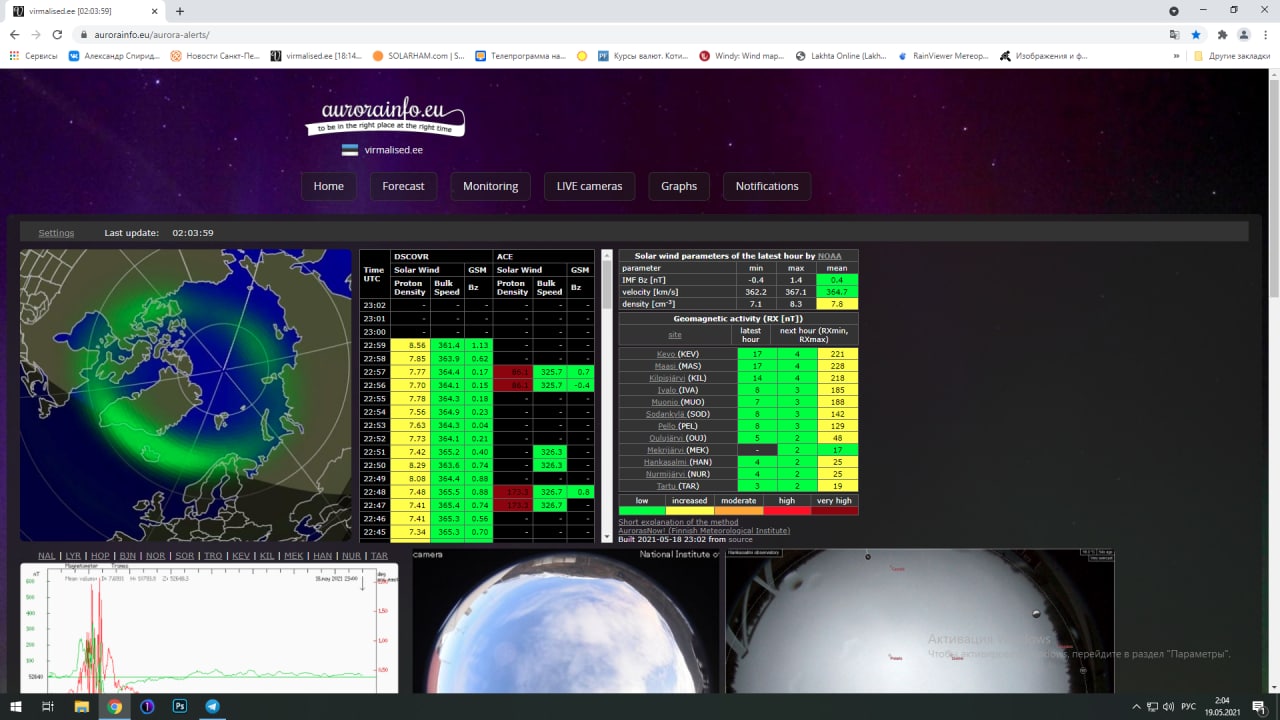Open the Телепрограмма bookmark
Image resolution: width=1280 pixels, height=720 pixels.
(520, 56)
